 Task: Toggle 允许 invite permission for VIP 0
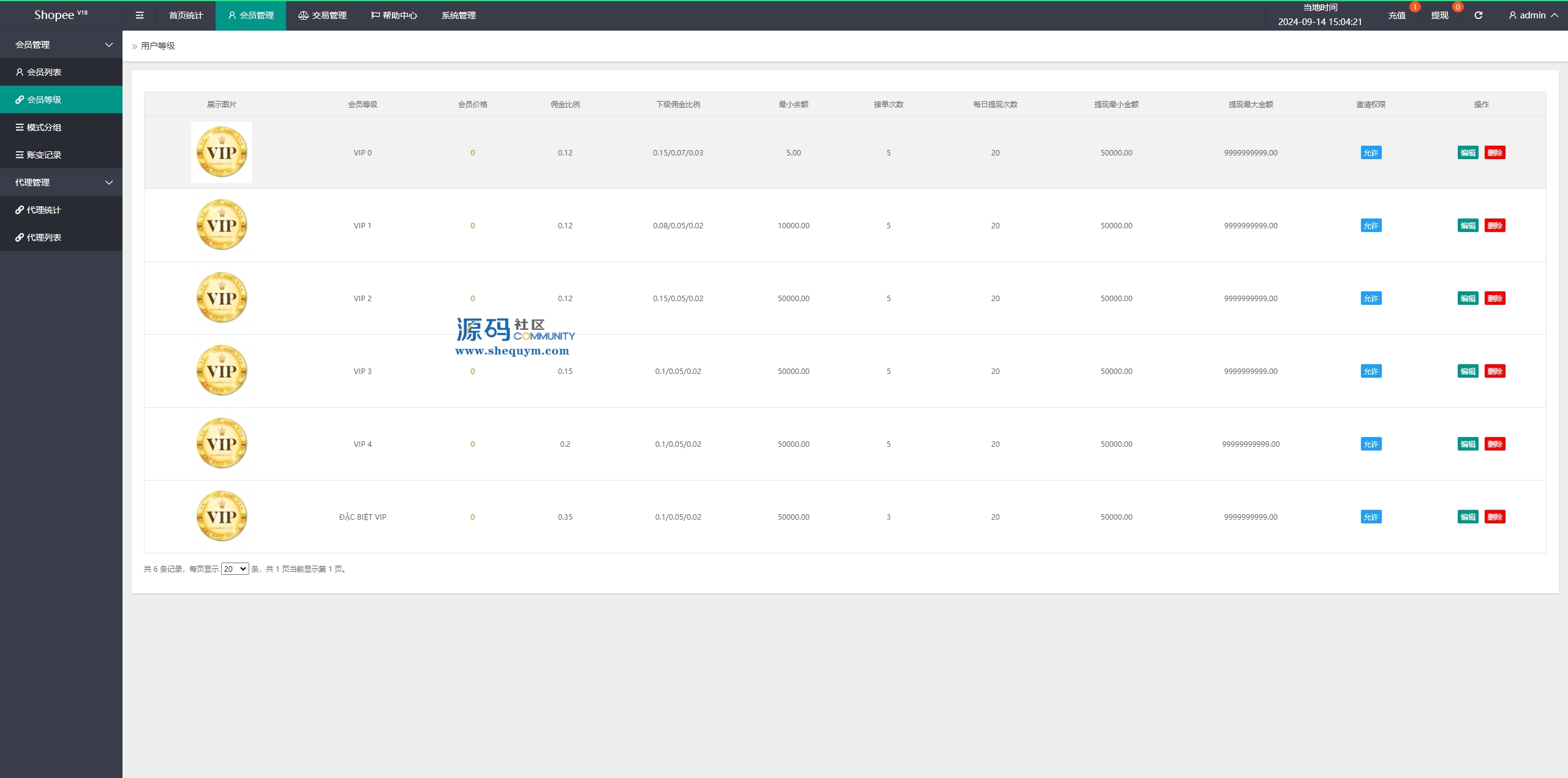[1371, 153]
